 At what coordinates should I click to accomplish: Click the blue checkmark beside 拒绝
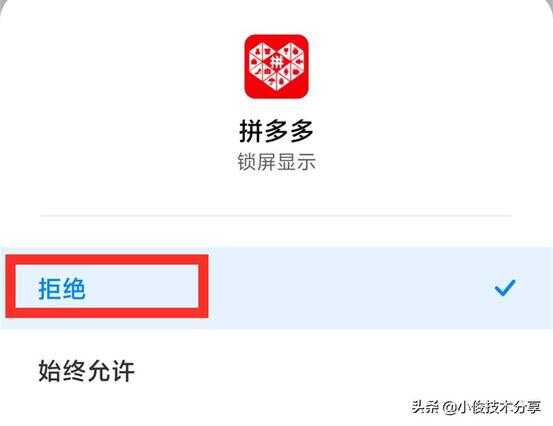[505, 288]
